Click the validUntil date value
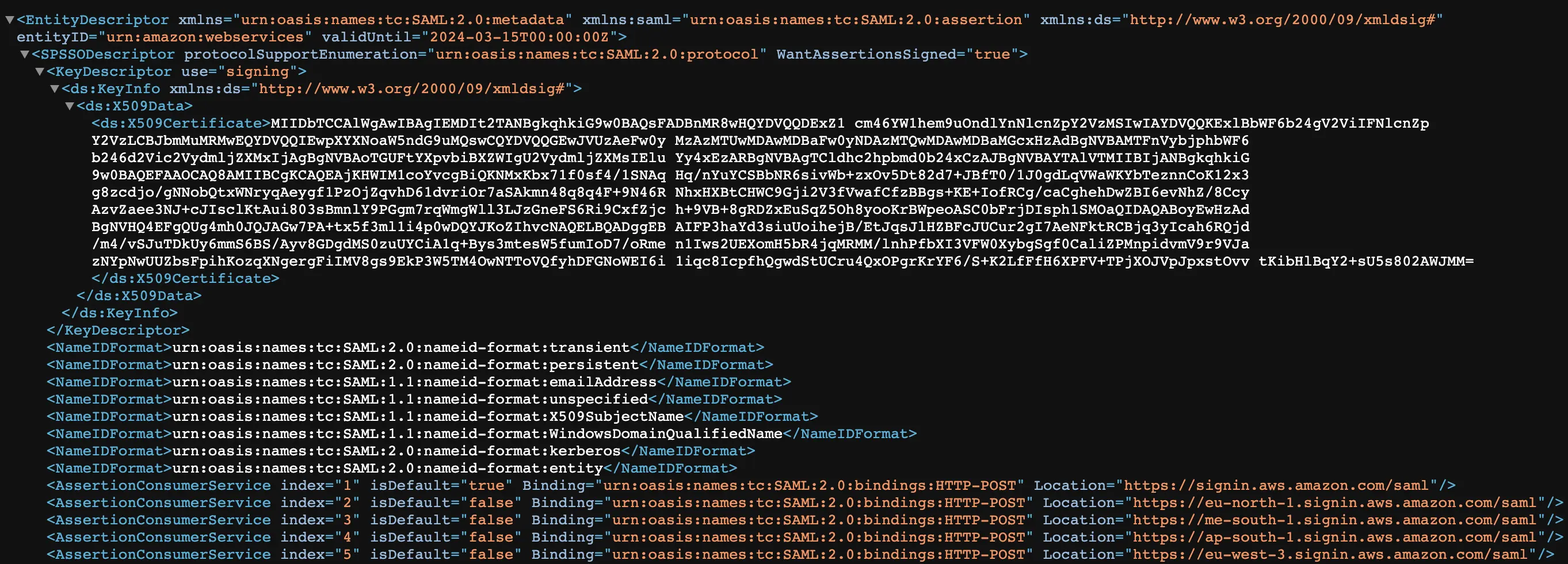This screenshot has height=564, width=1568. (x=519, y=37)
